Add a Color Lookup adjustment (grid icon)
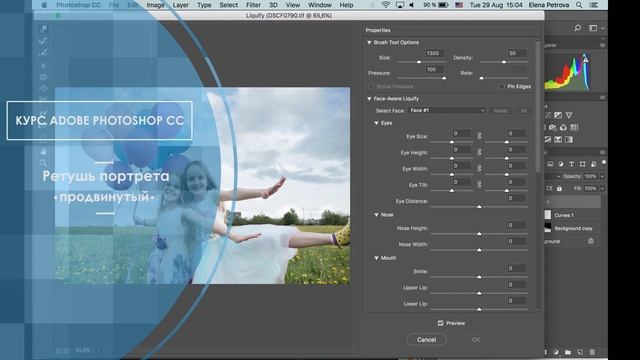This screenshot has width=640, height=360. 574,128
